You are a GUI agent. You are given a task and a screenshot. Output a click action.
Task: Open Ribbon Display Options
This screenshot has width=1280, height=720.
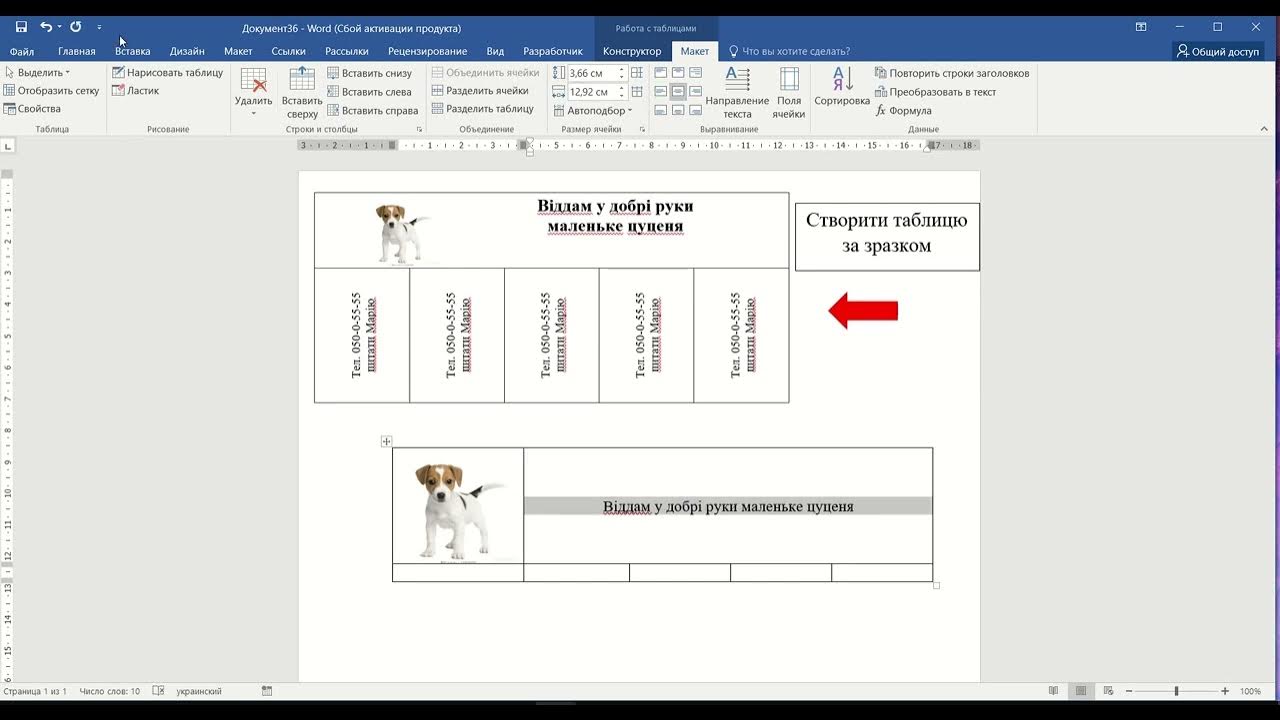tap(1141, 27)
